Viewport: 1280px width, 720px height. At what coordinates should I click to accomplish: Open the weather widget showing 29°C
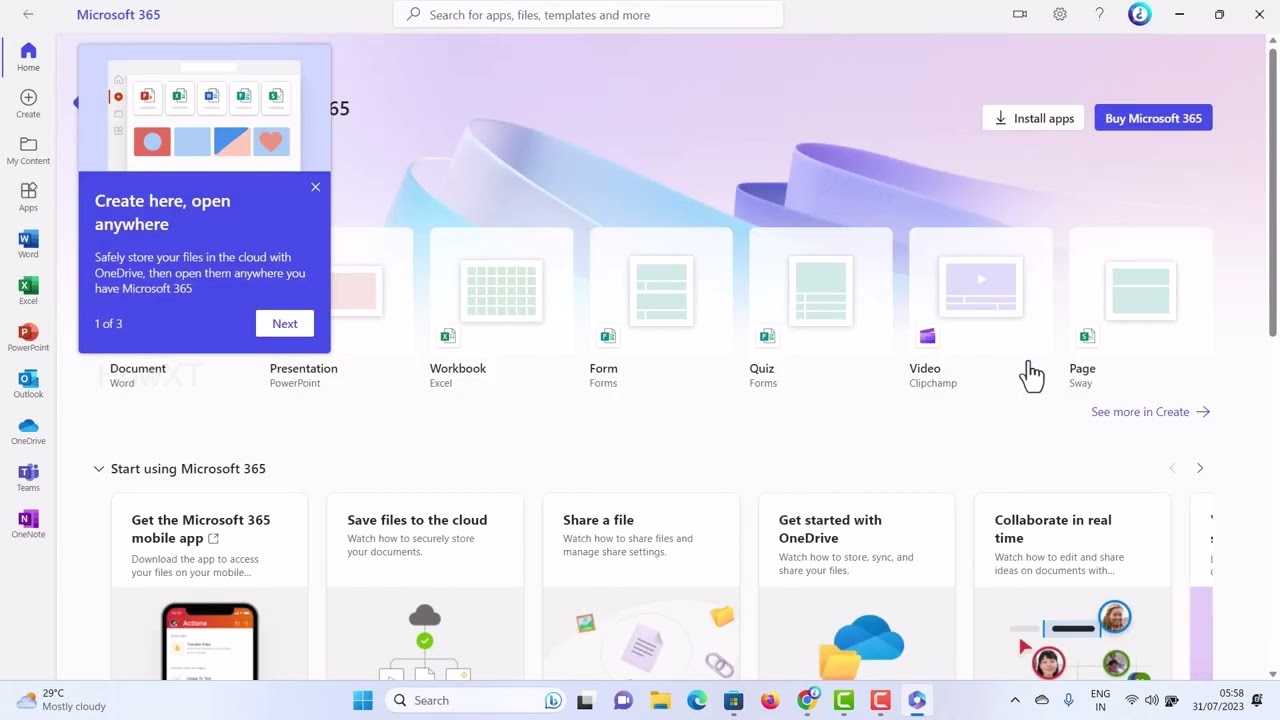pyautogui.click(x=62, y=700)
